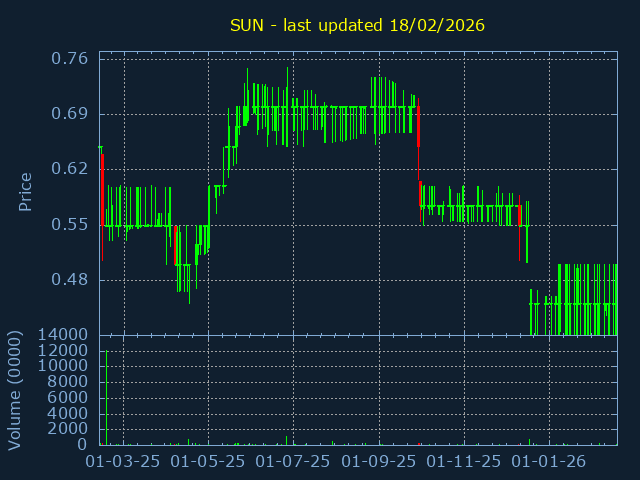
Task: Select the 01-03-25 date label
Action: pyautogui.click(x=124, y=462)
